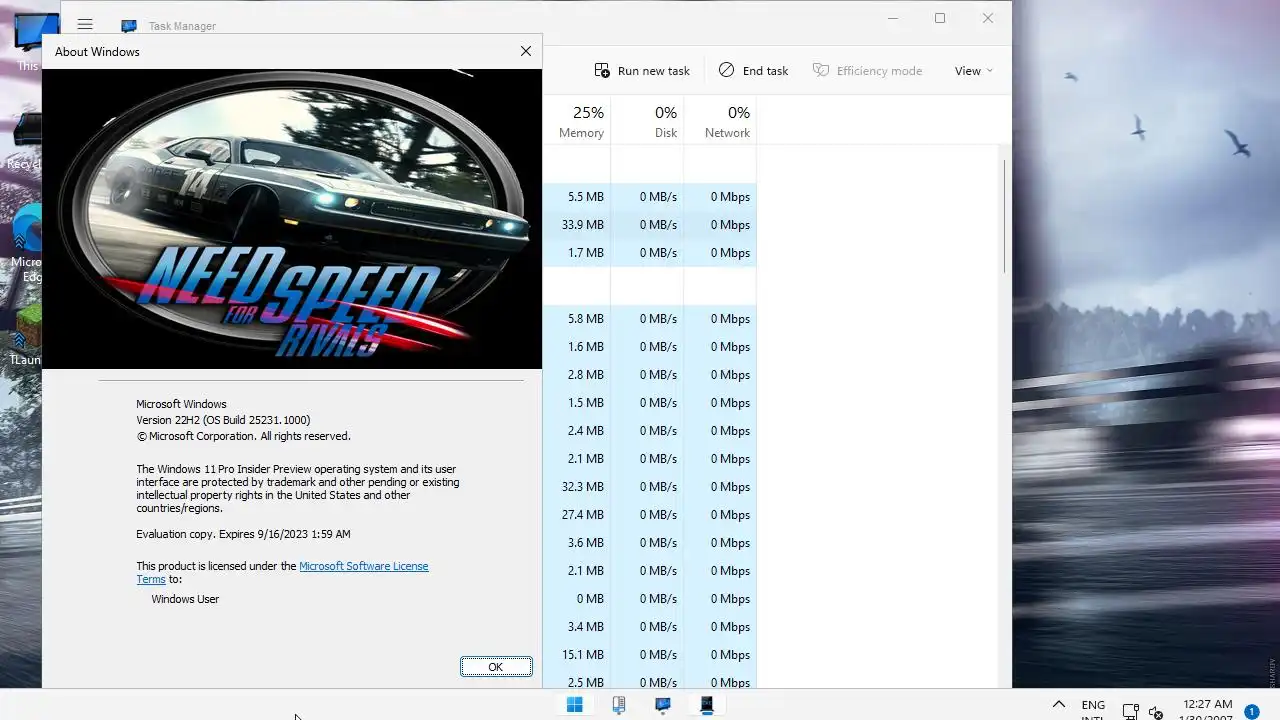Click the 0 MB/s disk cell in the 15.1 MB row
The image size is (1280, 720).
[647, 655]
